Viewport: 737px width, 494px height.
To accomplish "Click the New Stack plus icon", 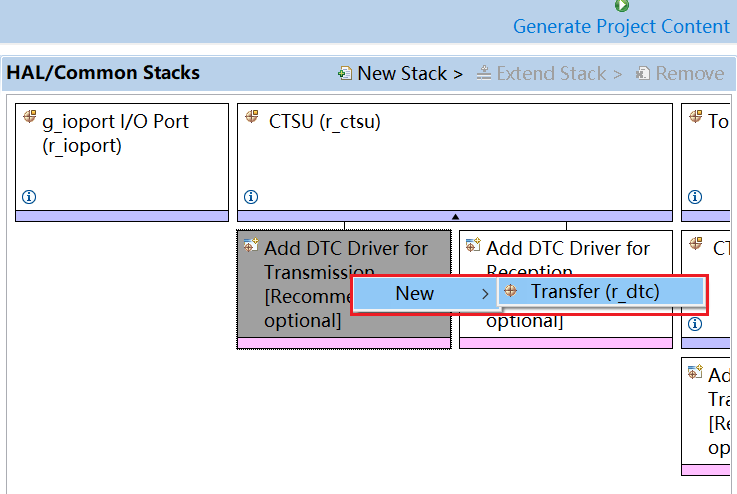I will click(345, 73).
